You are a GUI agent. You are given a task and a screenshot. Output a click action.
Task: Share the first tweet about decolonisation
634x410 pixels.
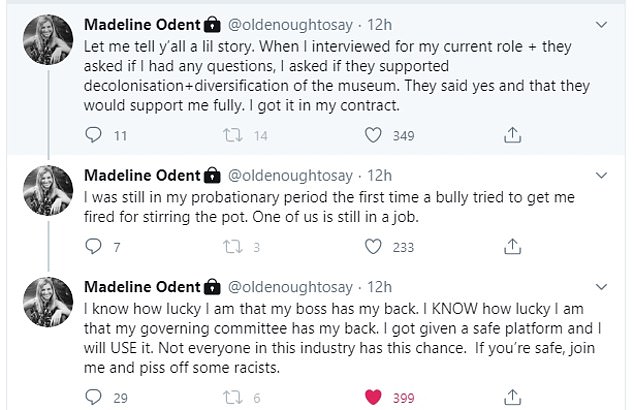(x=511, y=133)
